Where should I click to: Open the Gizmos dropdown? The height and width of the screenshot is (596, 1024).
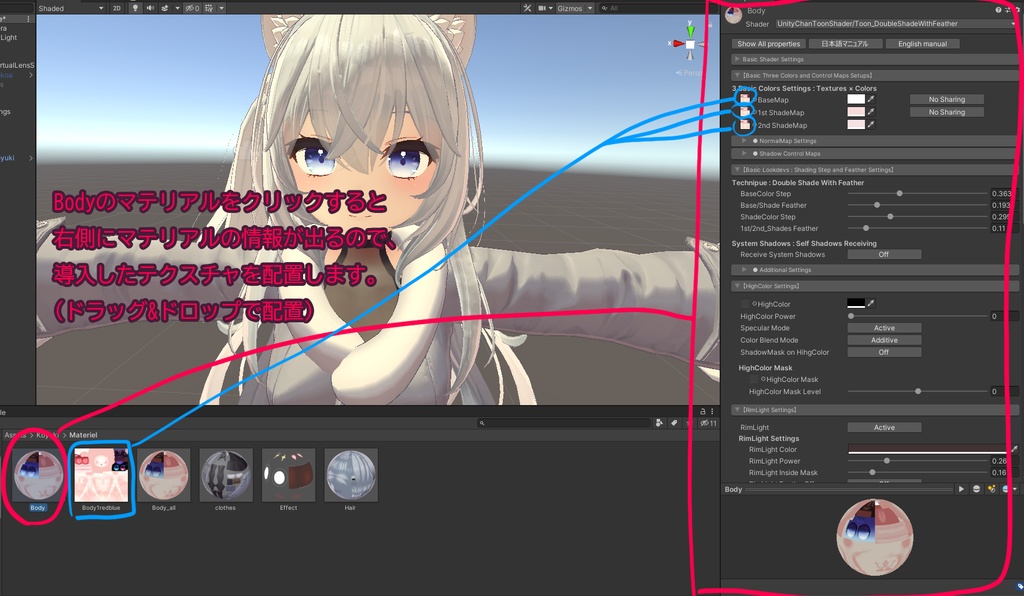(572, 8)
